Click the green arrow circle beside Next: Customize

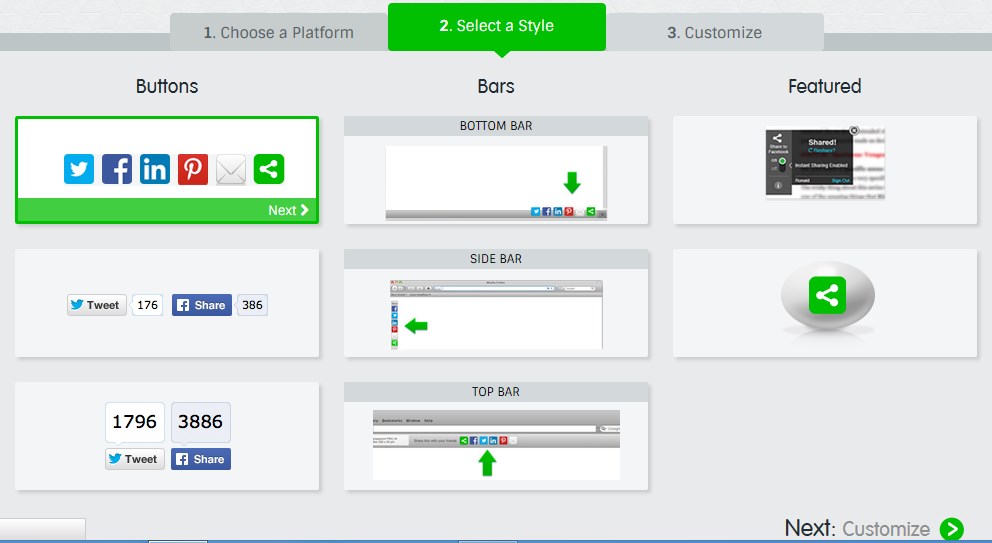[x=952, y=529]
